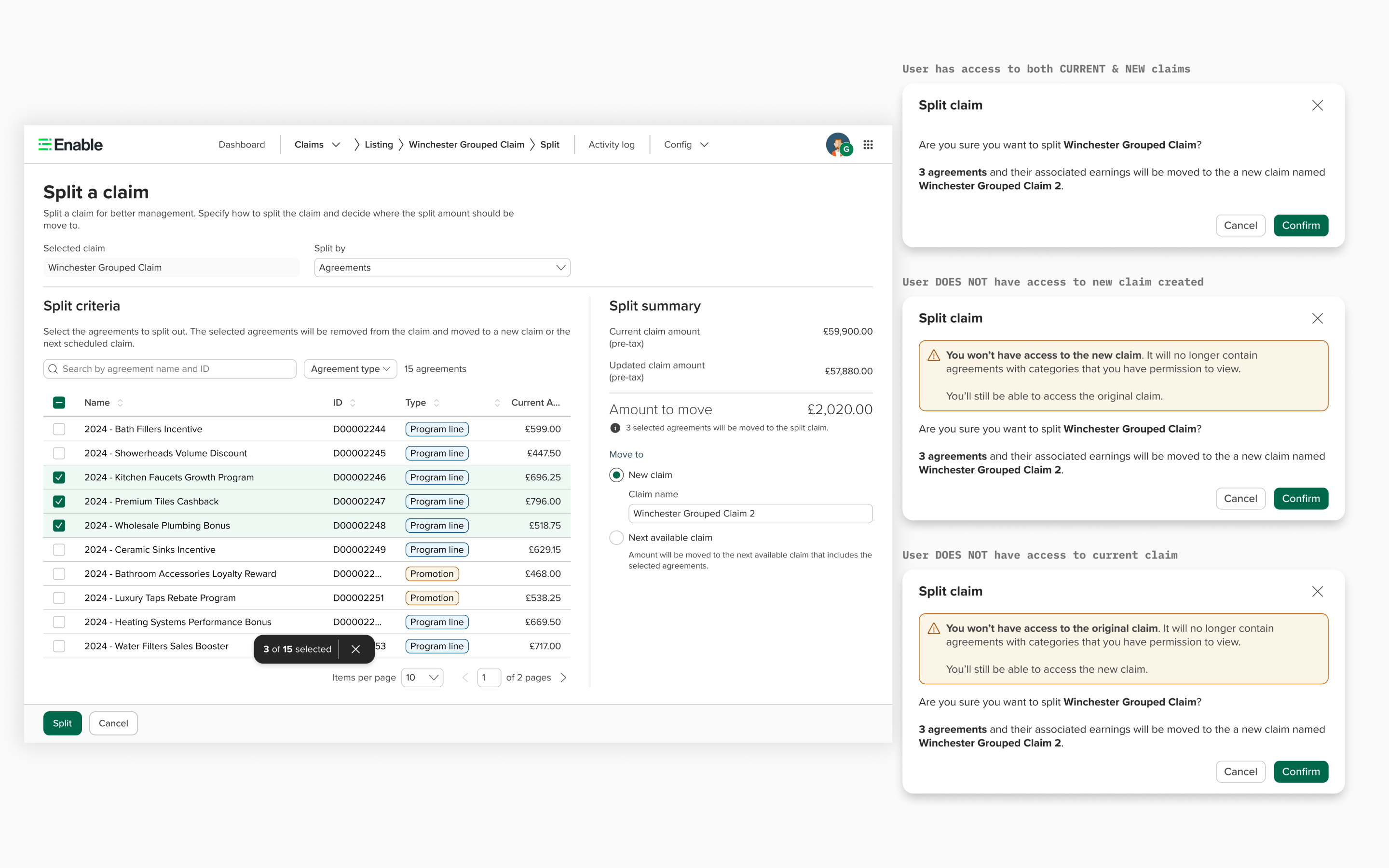Screen dimensions: 1389x868
Task: Click the search magnifier icon
Action: point(53,368)
